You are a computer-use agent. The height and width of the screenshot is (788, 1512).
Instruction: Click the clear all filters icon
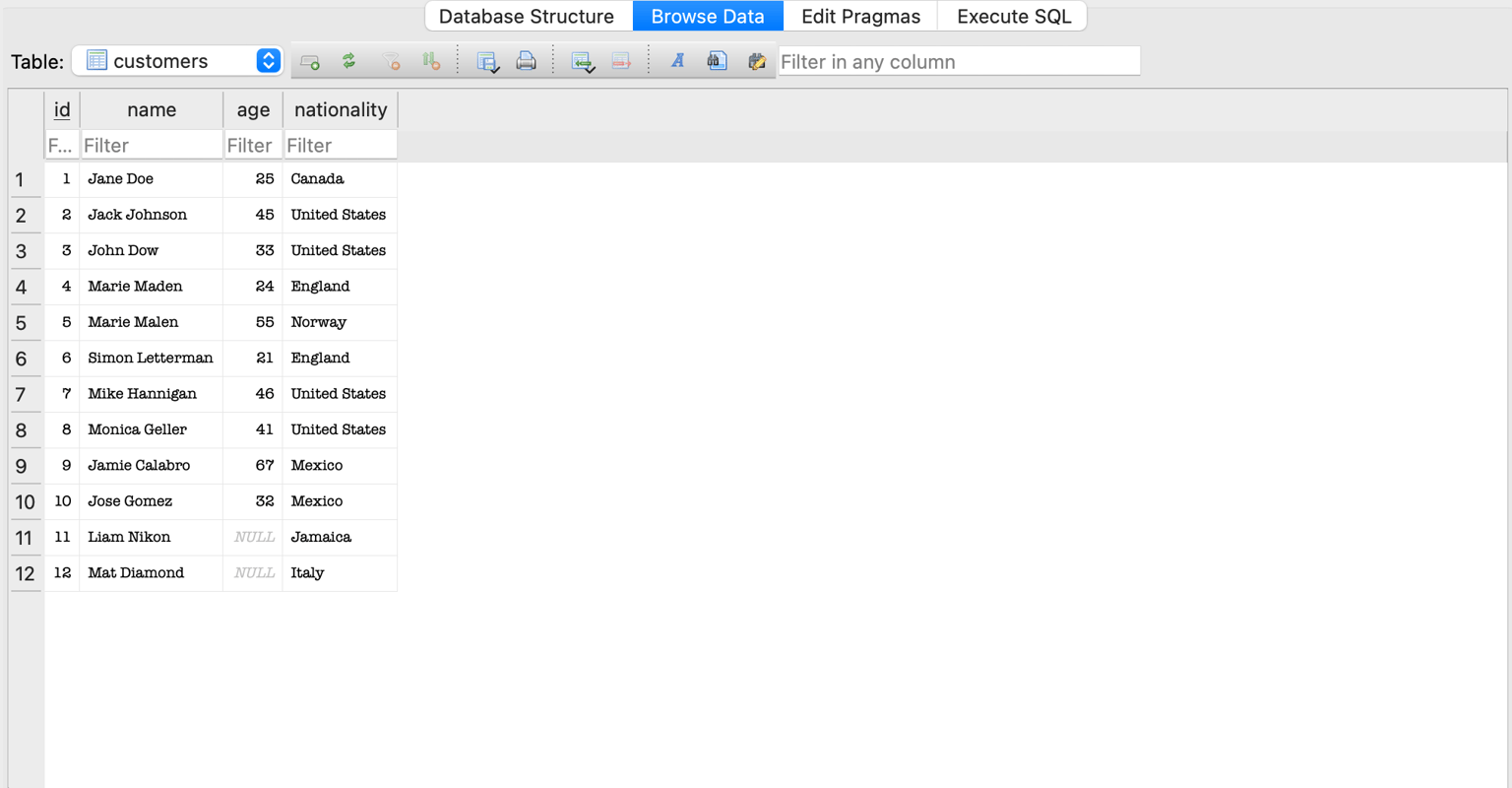point(390,61)
